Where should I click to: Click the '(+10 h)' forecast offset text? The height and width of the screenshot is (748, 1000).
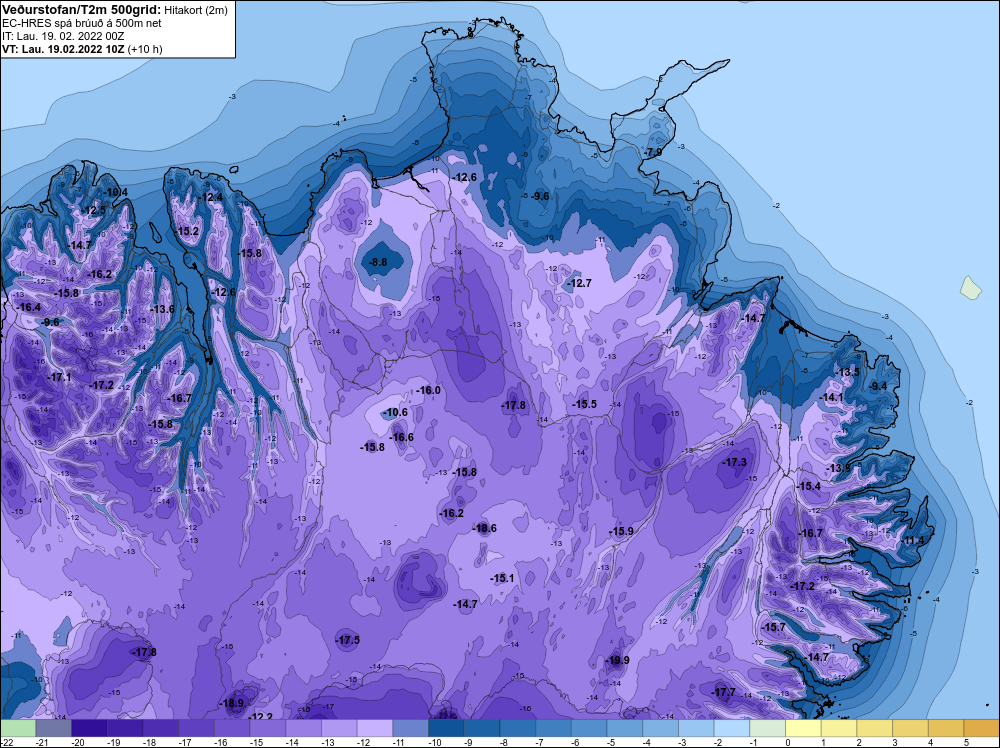coord(145,49)
